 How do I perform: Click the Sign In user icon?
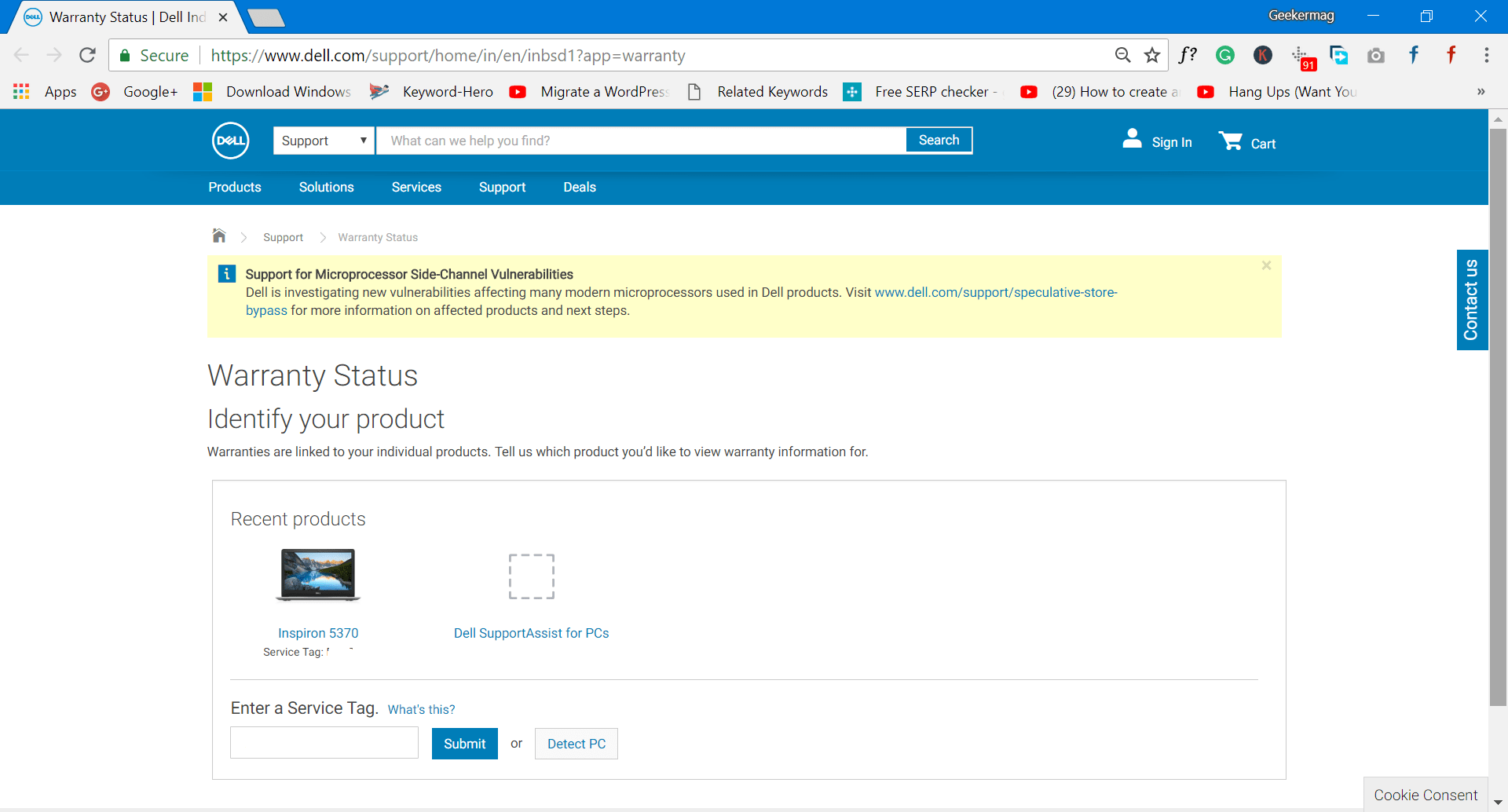1132,138
